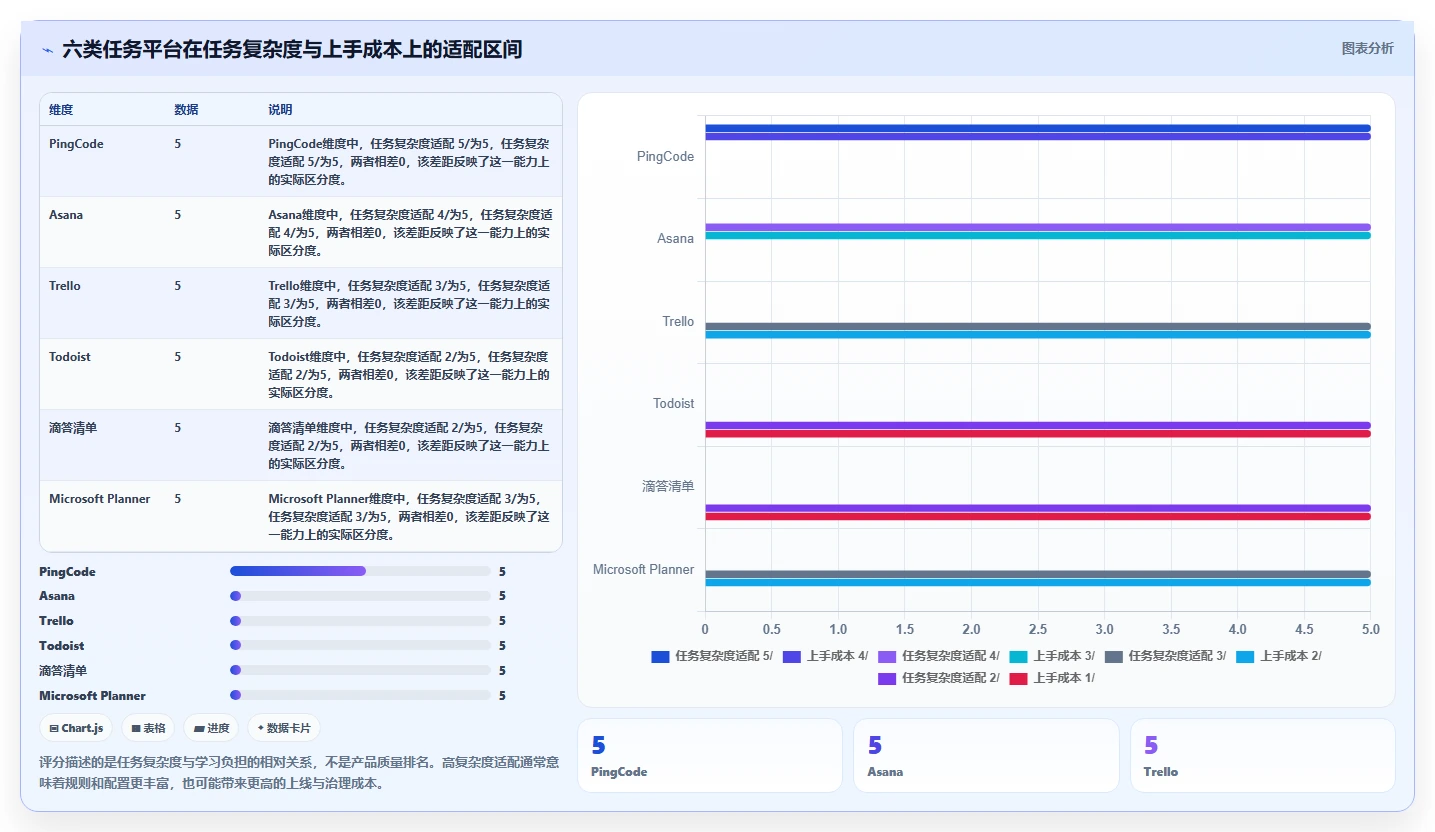The image size is (1435, 832).
Task: Open the Asana data card
Action: [986, 756]
